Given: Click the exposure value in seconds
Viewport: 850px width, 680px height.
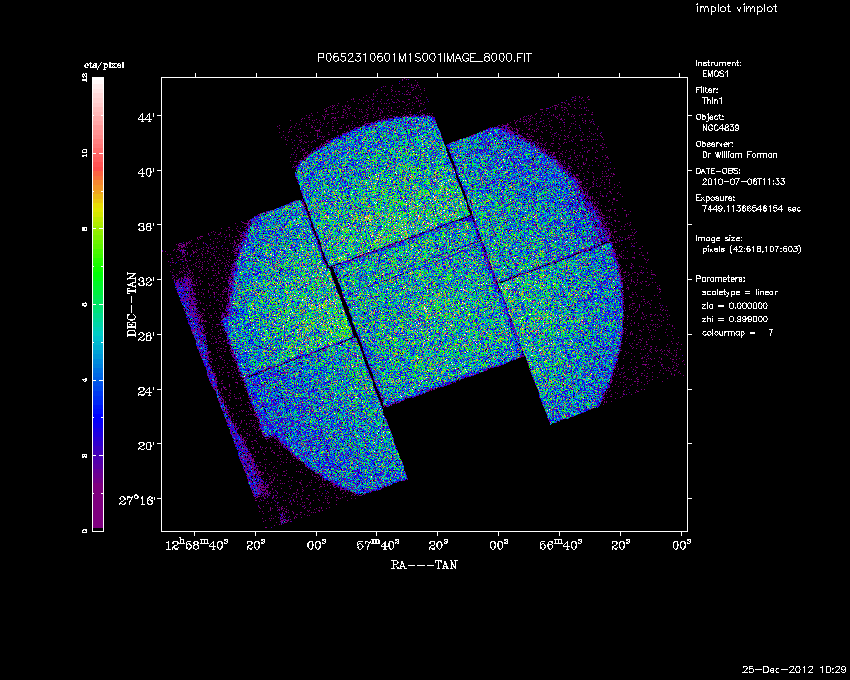Looking at the screenshot, I should point(751,209).
